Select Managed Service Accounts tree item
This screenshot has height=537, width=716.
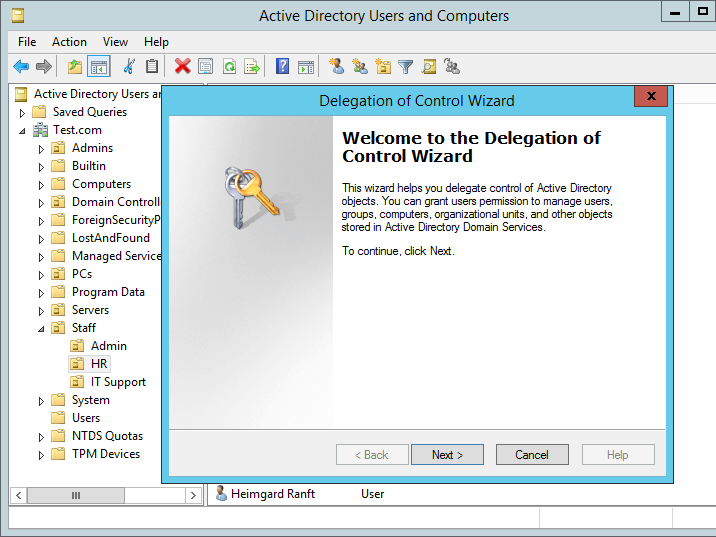click(116, 256)
